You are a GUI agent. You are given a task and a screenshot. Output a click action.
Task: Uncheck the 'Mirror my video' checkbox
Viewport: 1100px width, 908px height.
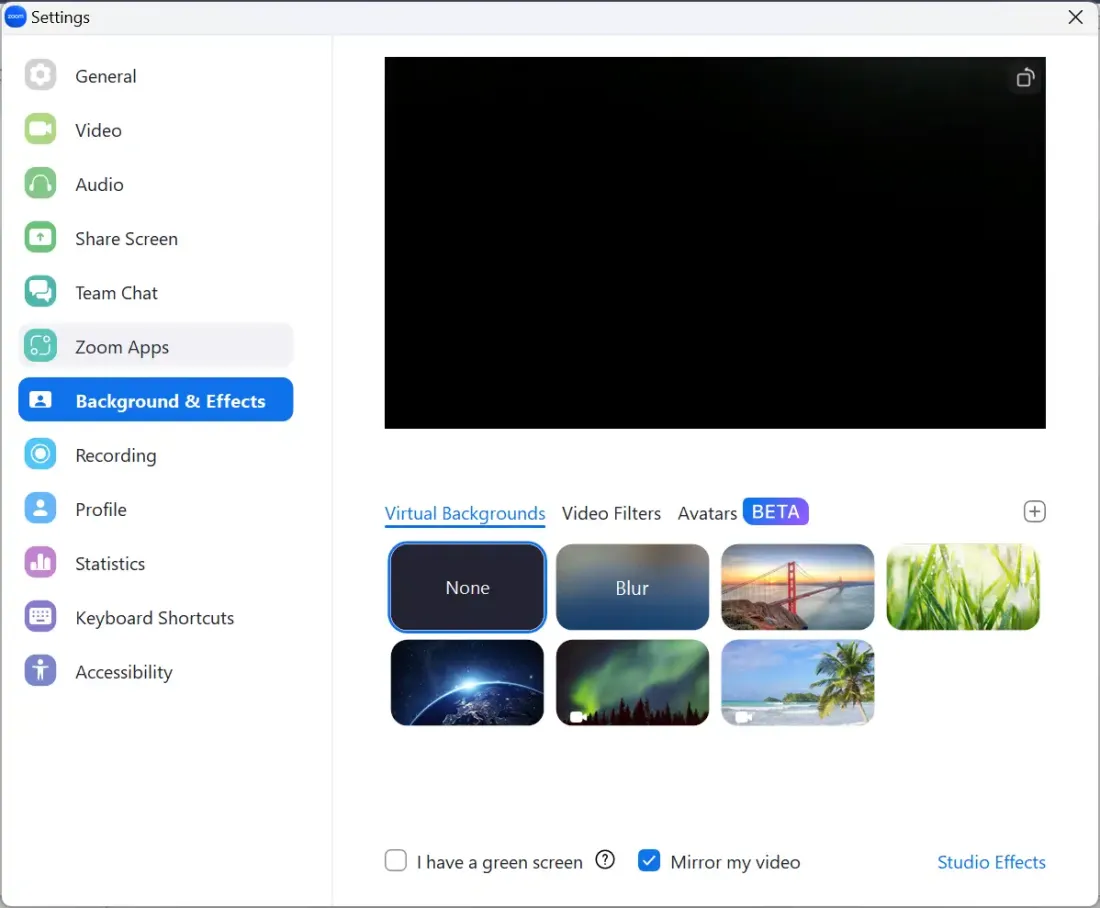click(x=649, y=861)
